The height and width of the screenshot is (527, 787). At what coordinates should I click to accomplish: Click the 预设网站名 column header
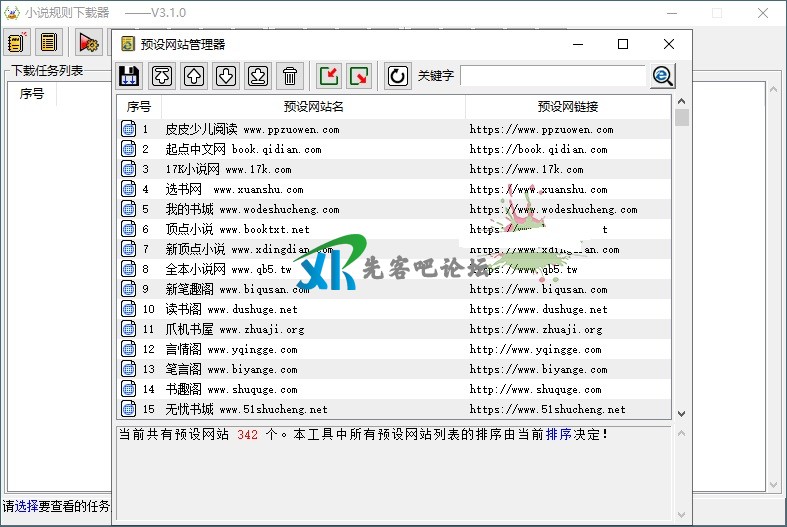pyautogui.click(x=313, y=107)
